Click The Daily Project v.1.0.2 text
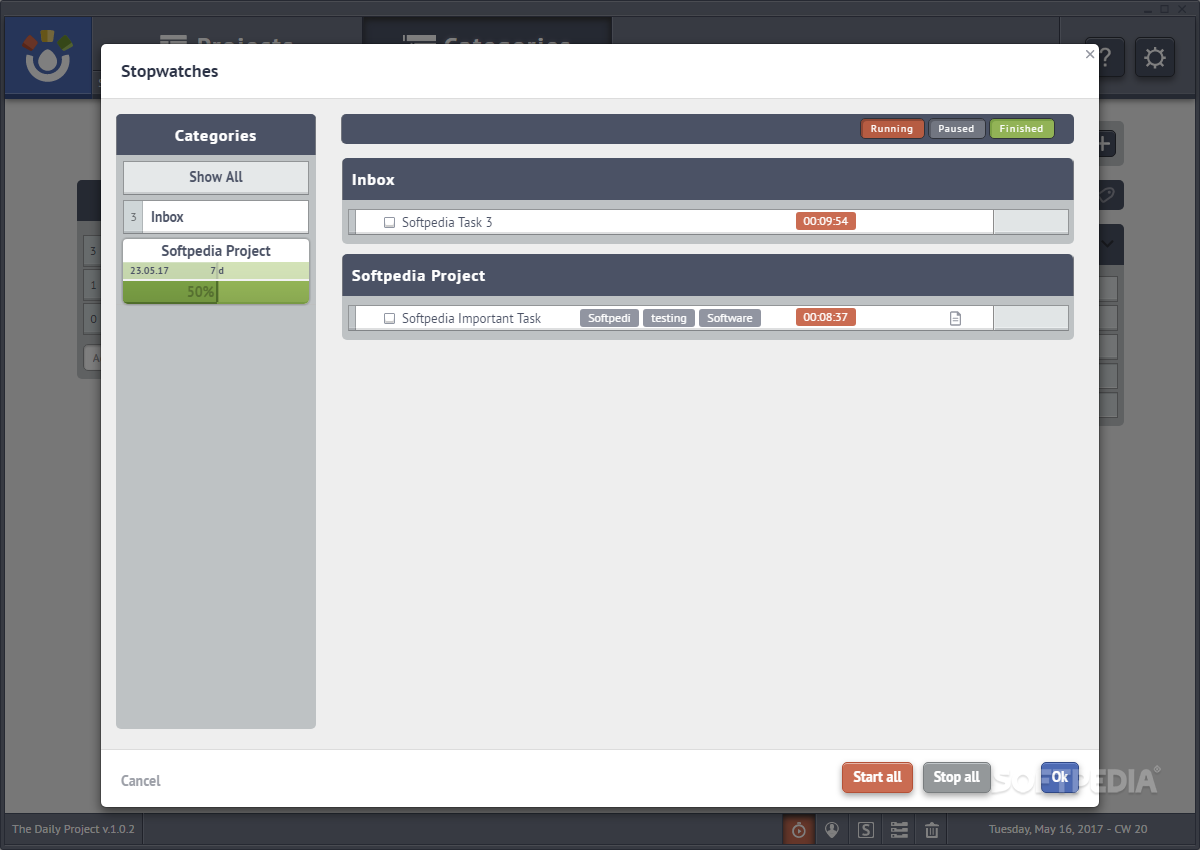1200x850 pixels. tap(73, 829)
